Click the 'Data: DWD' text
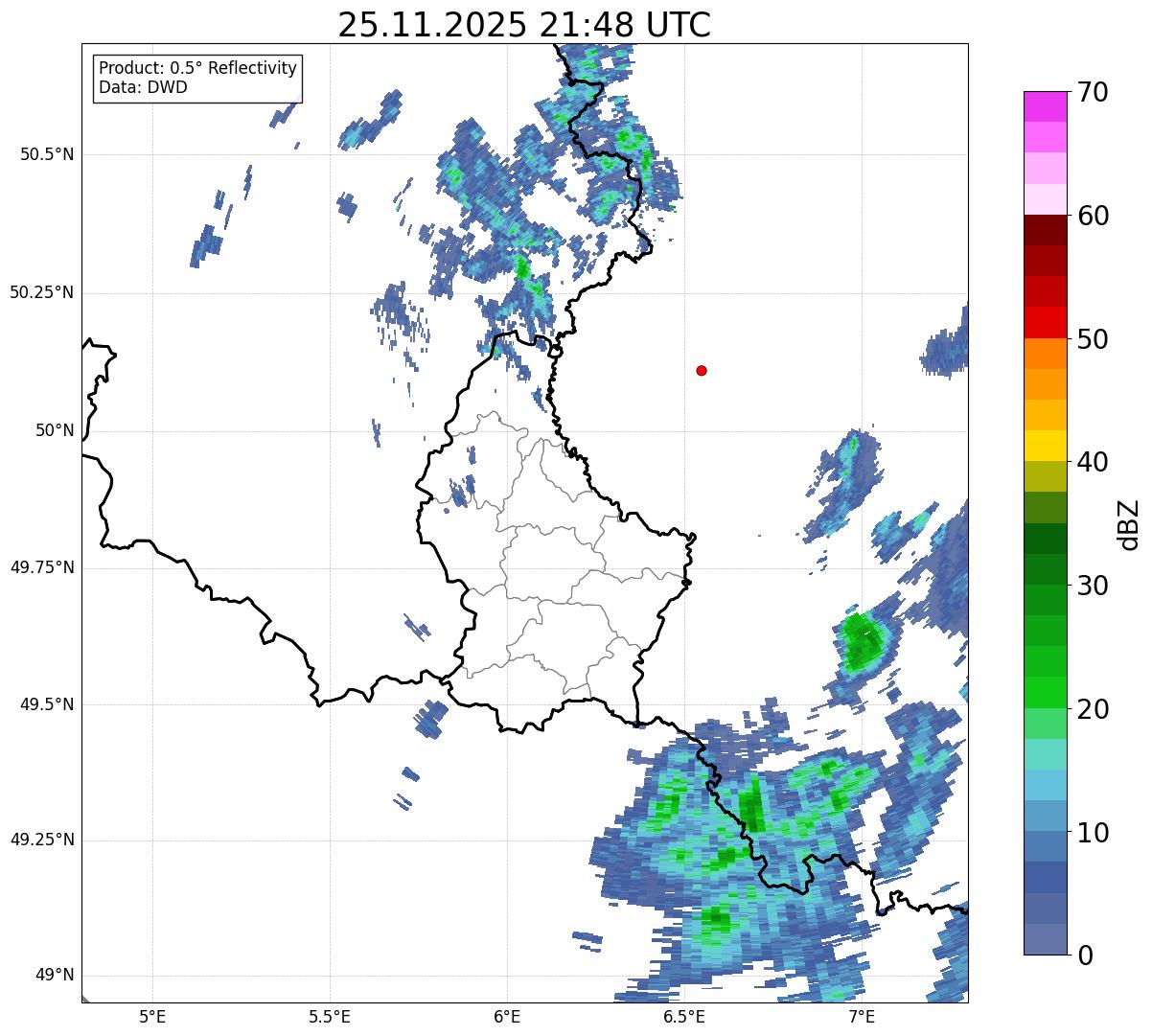 pos(143,87)
